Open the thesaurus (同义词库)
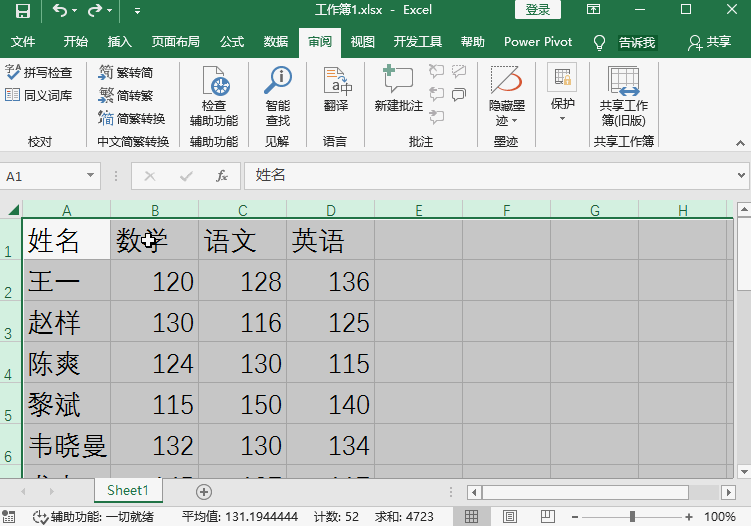Screen dimensions: 751x526 (x=39, y=95)
